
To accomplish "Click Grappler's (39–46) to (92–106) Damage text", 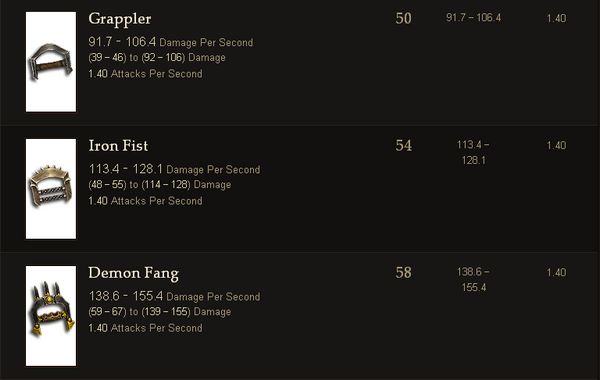I will [157, 58].
